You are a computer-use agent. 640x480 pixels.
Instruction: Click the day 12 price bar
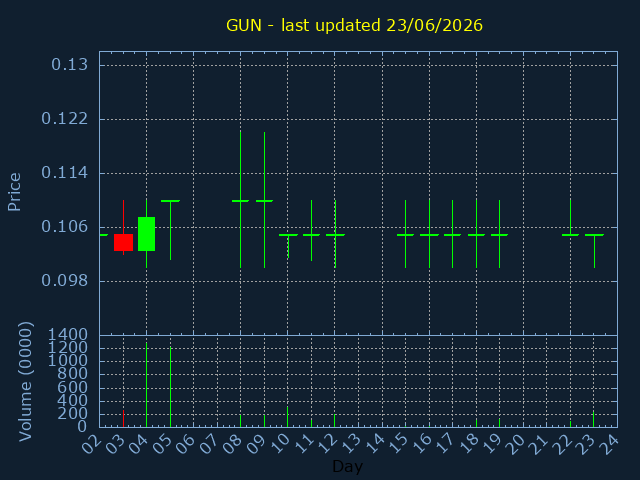(335, 234)
